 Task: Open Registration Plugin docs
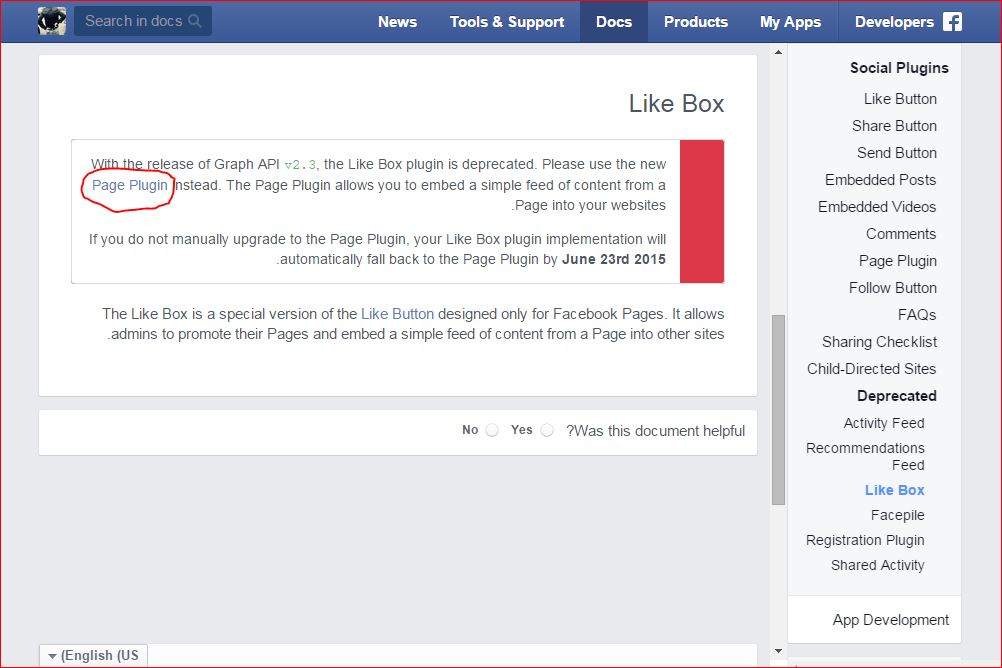click(x=865, y=540)
